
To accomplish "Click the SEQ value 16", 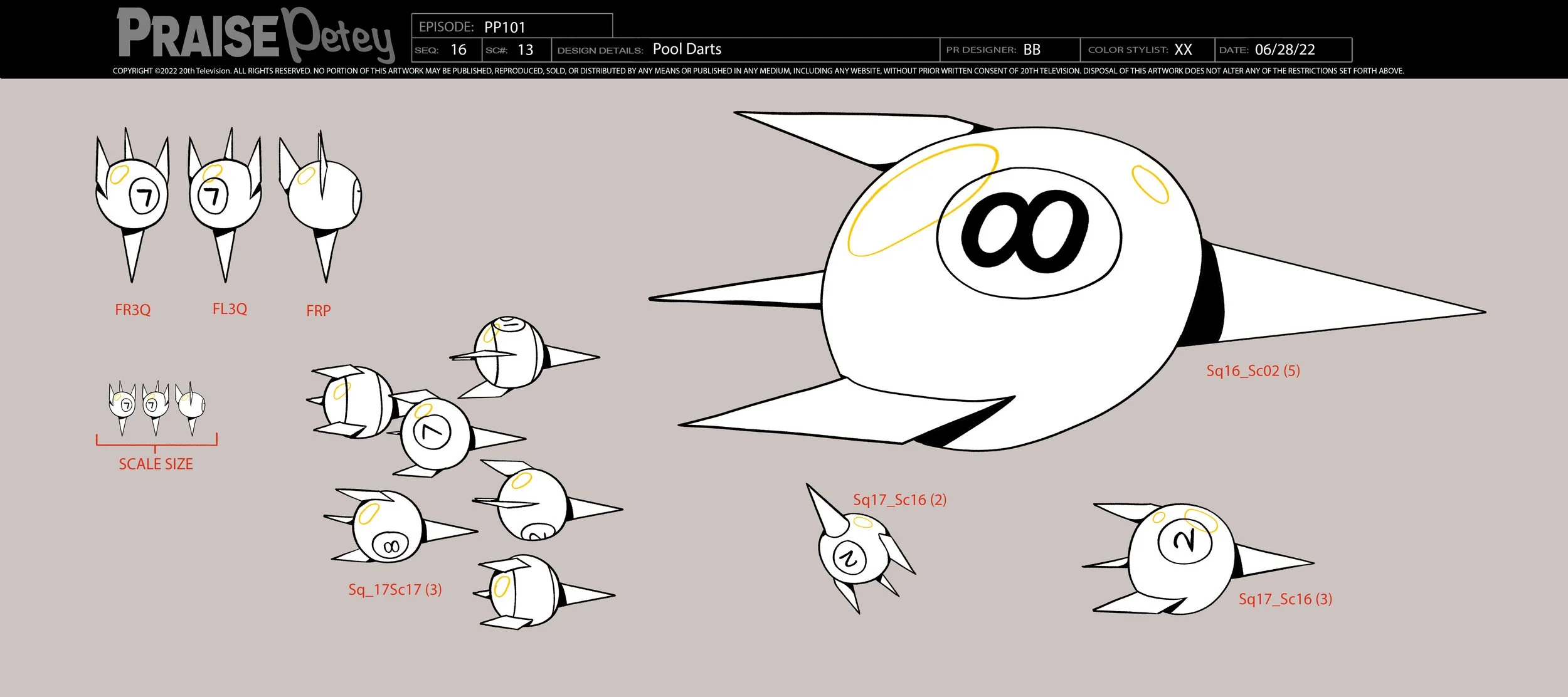I will [x=458, y=50].
